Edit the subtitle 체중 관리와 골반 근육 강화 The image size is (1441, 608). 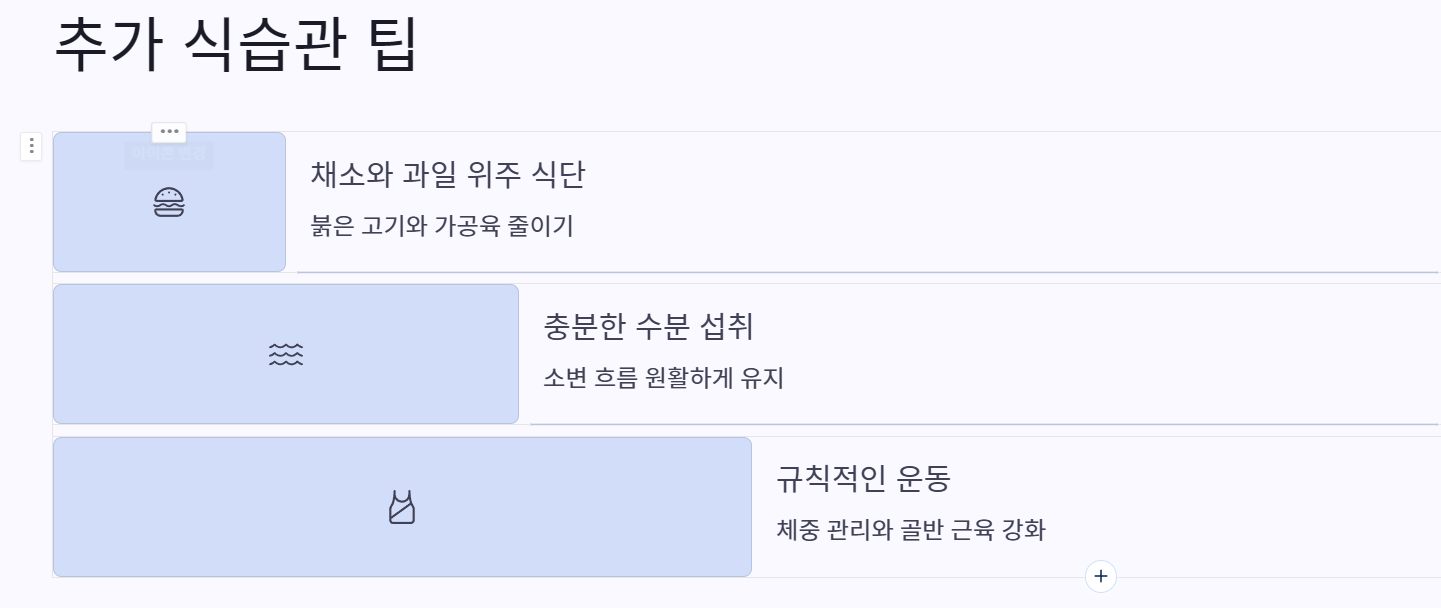tap(910, 530)
